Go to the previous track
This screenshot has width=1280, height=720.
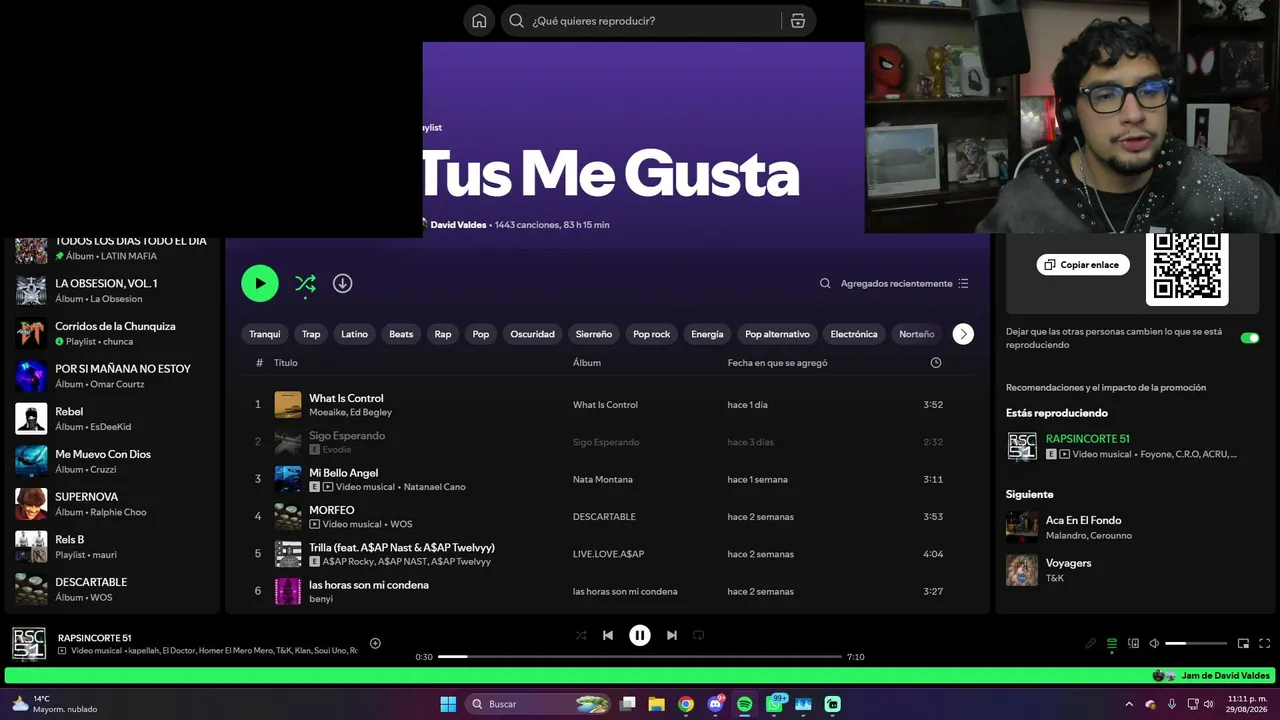[x=608, y=635]
